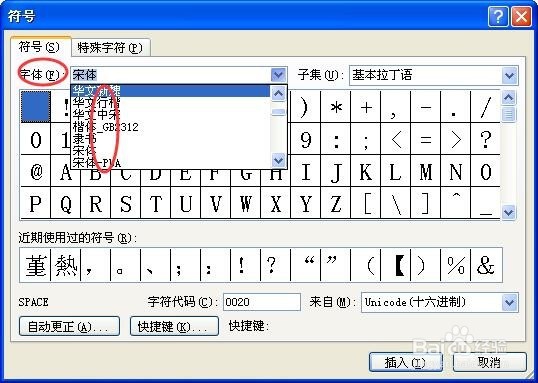The height and width of the screenshot is (383, 538).
Task: Select the caret ^ symbol cell
Action: coord(456,203)
